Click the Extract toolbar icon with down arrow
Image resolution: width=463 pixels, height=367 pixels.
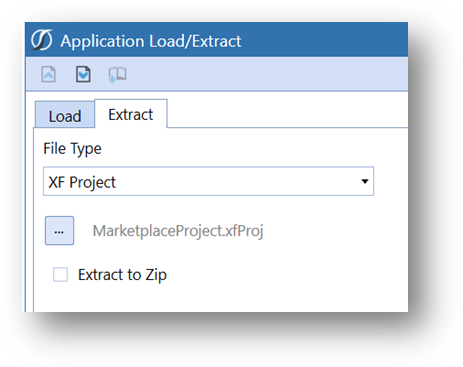pyautogui.click(x=83, y=74)
